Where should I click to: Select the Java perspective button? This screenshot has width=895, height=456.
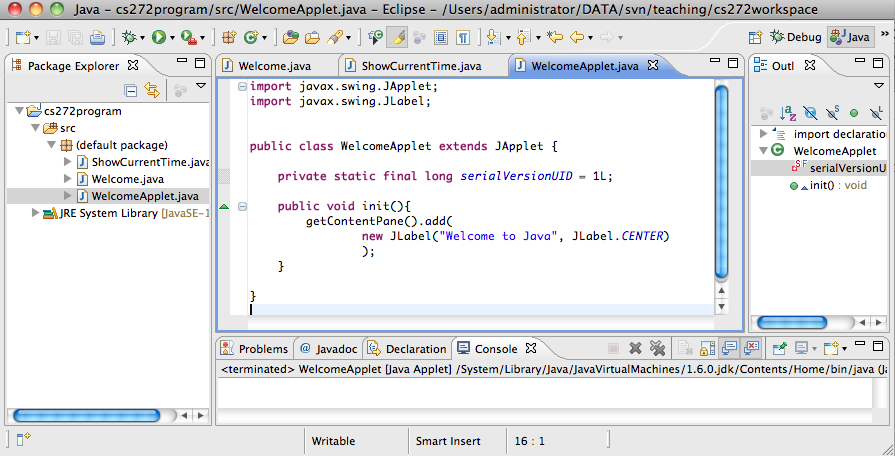(x=850, y=37)
